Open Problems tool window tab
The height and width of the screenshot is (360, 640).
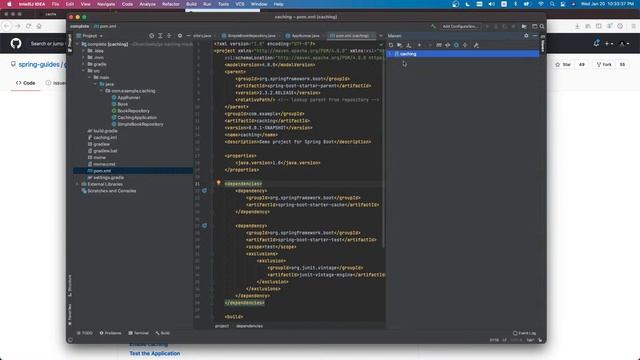(x=111, y=333)
